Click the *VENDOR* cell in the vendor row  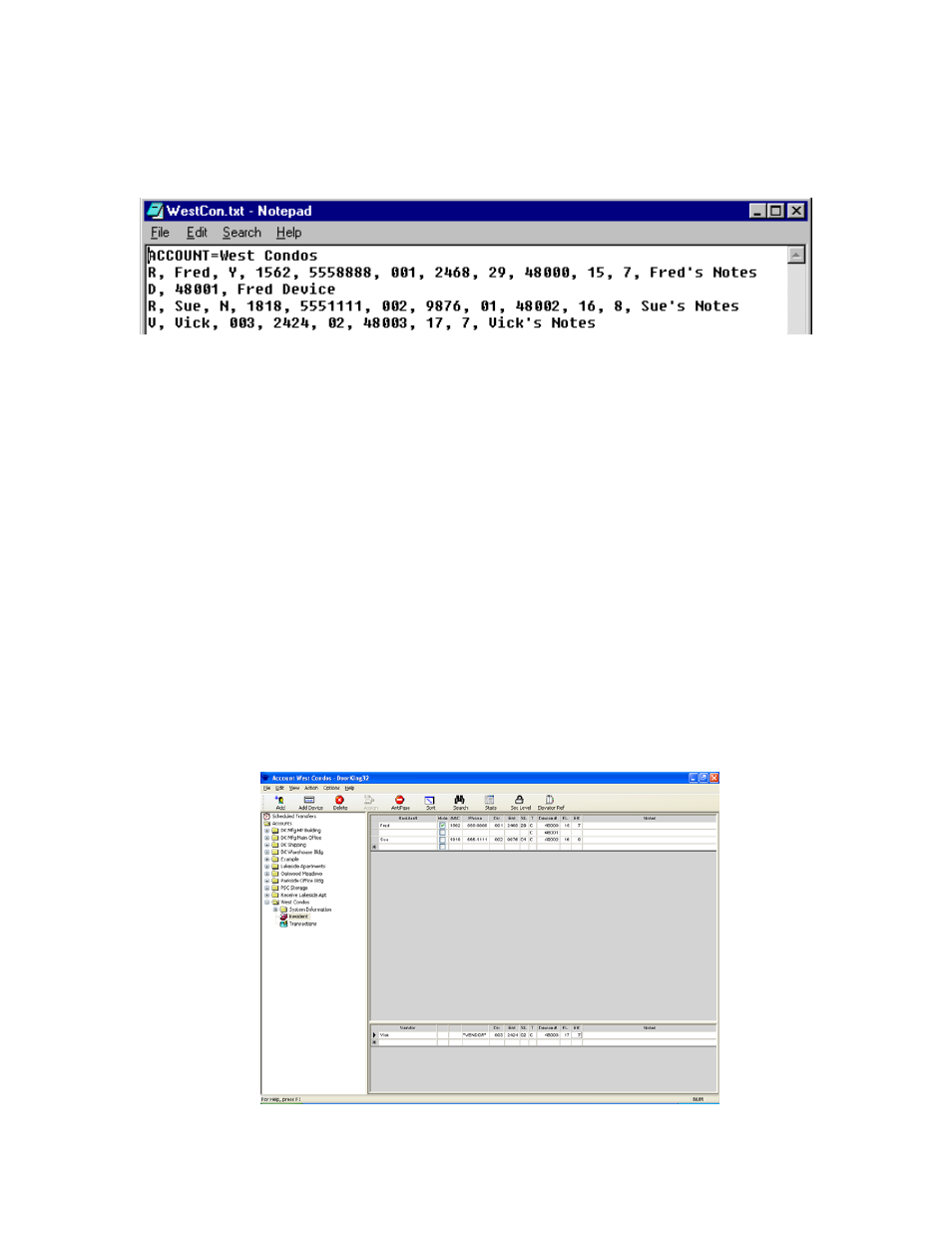coord(475,1035)
